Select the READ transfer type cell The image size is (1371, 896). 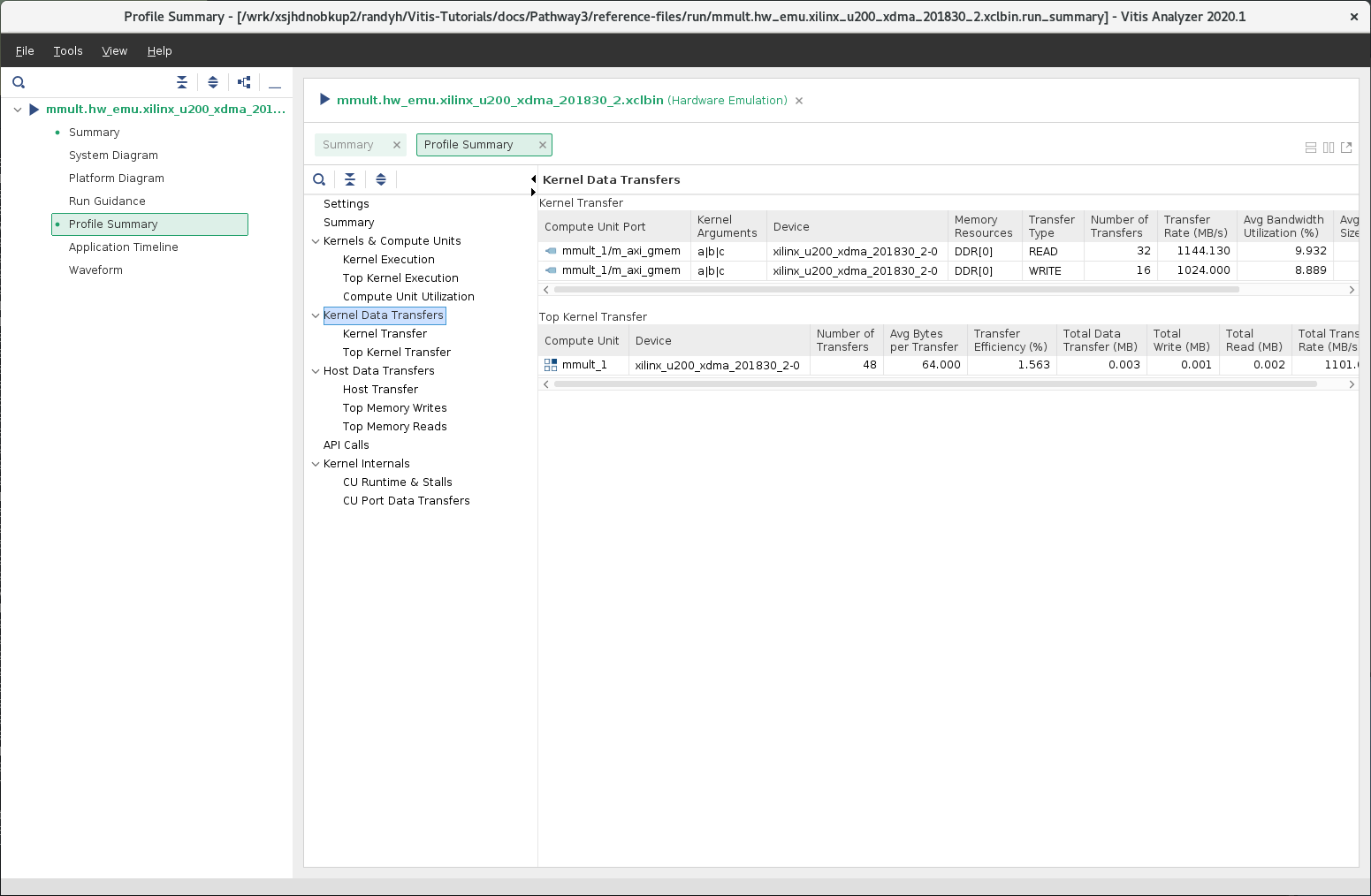pos(1053,252)
